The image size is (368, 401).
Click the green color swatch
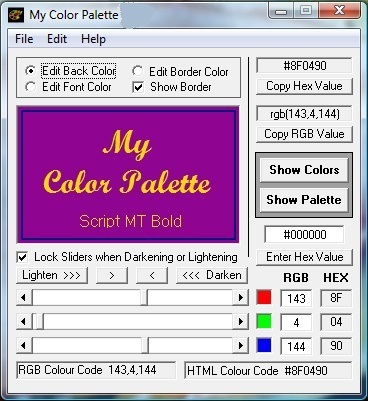pyautogui.click(x=264, y=321)
